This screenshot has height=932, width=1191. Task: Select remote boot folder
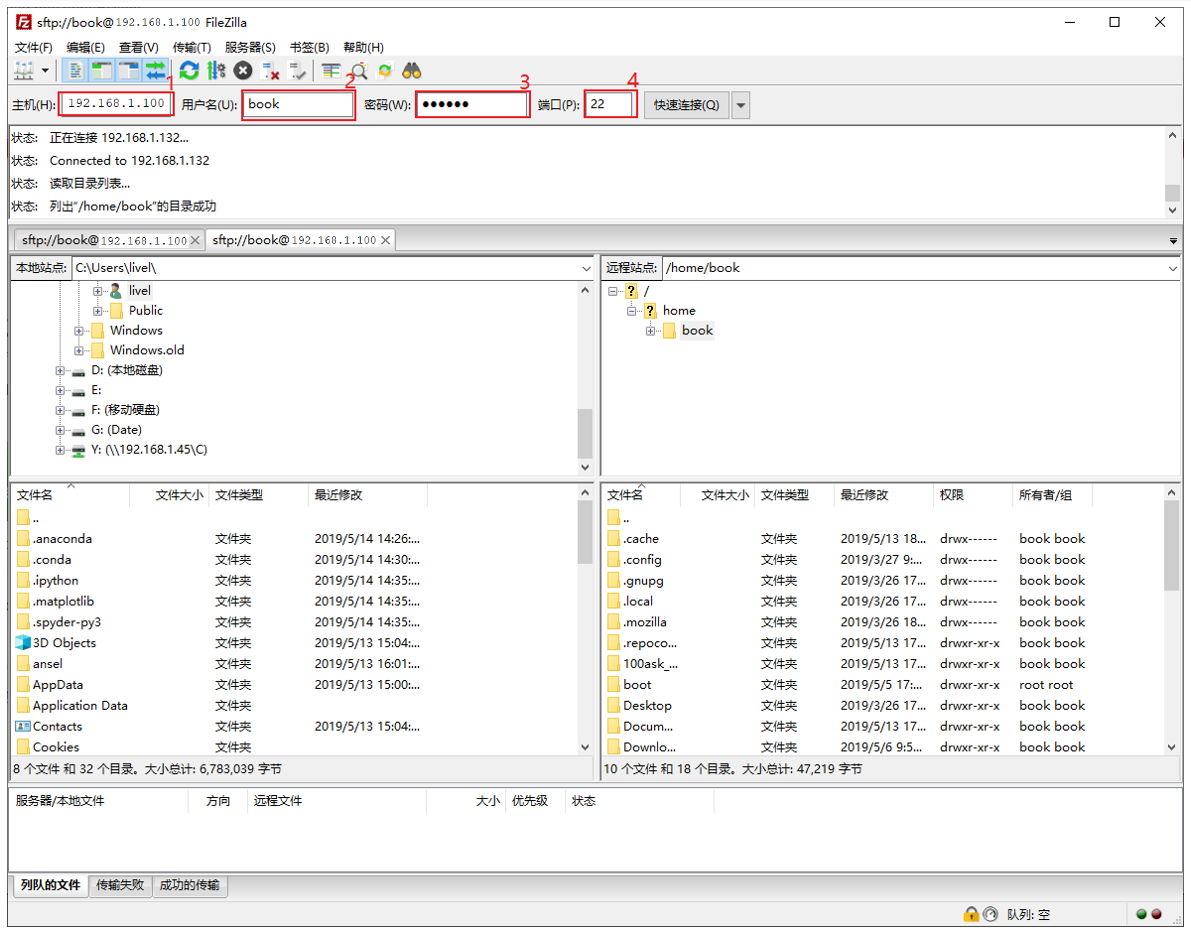(x=637, y=684)
